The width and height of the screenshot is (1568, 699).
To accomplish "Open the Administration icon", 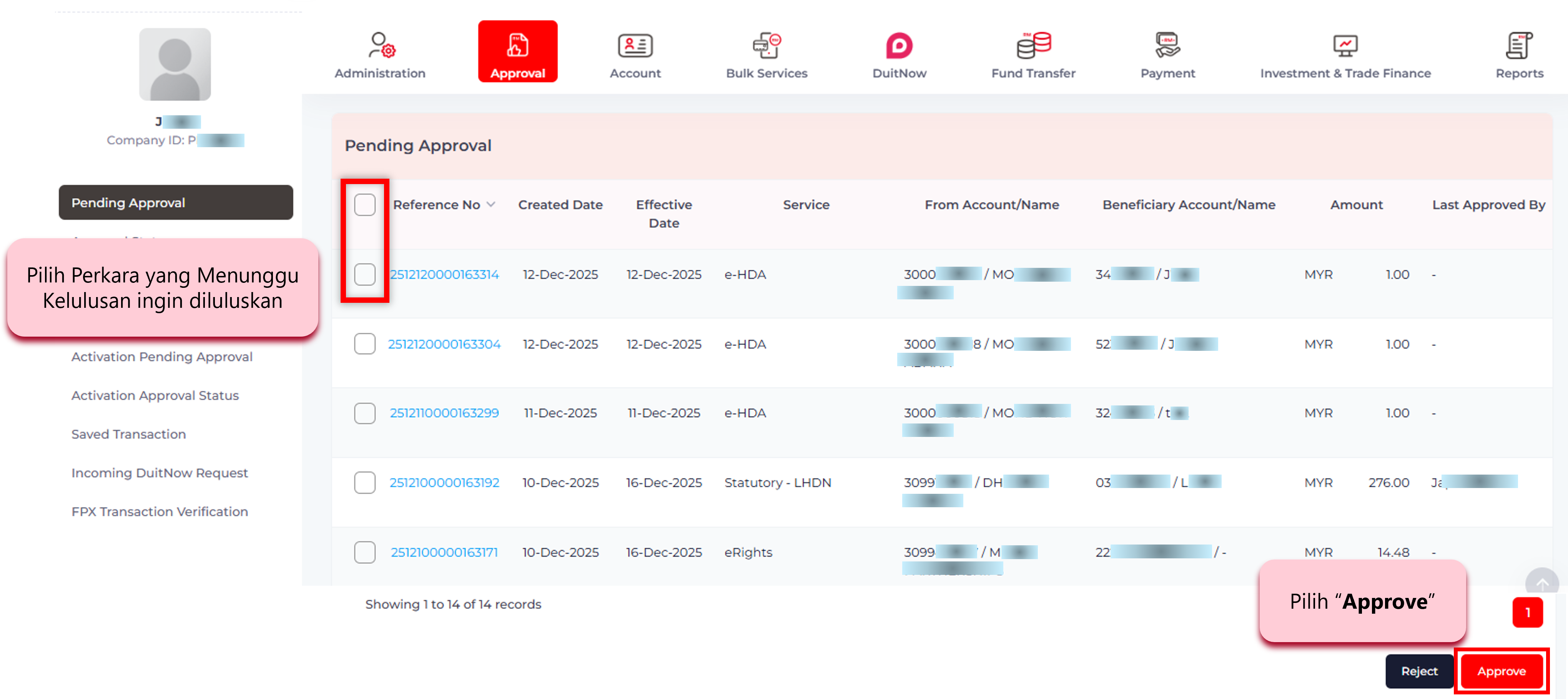I will 382,46.
